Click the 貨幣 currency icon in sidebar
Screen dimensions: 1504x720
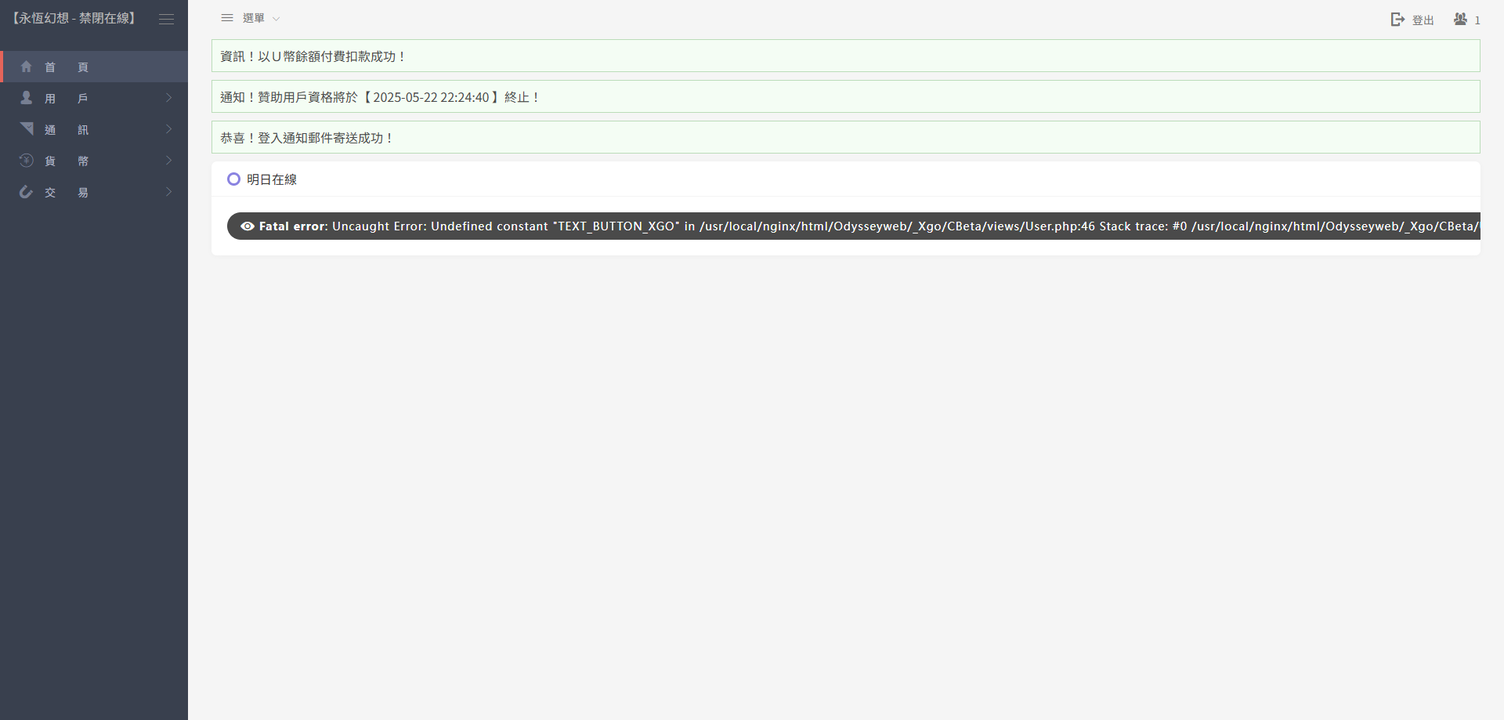pos(27,160)
